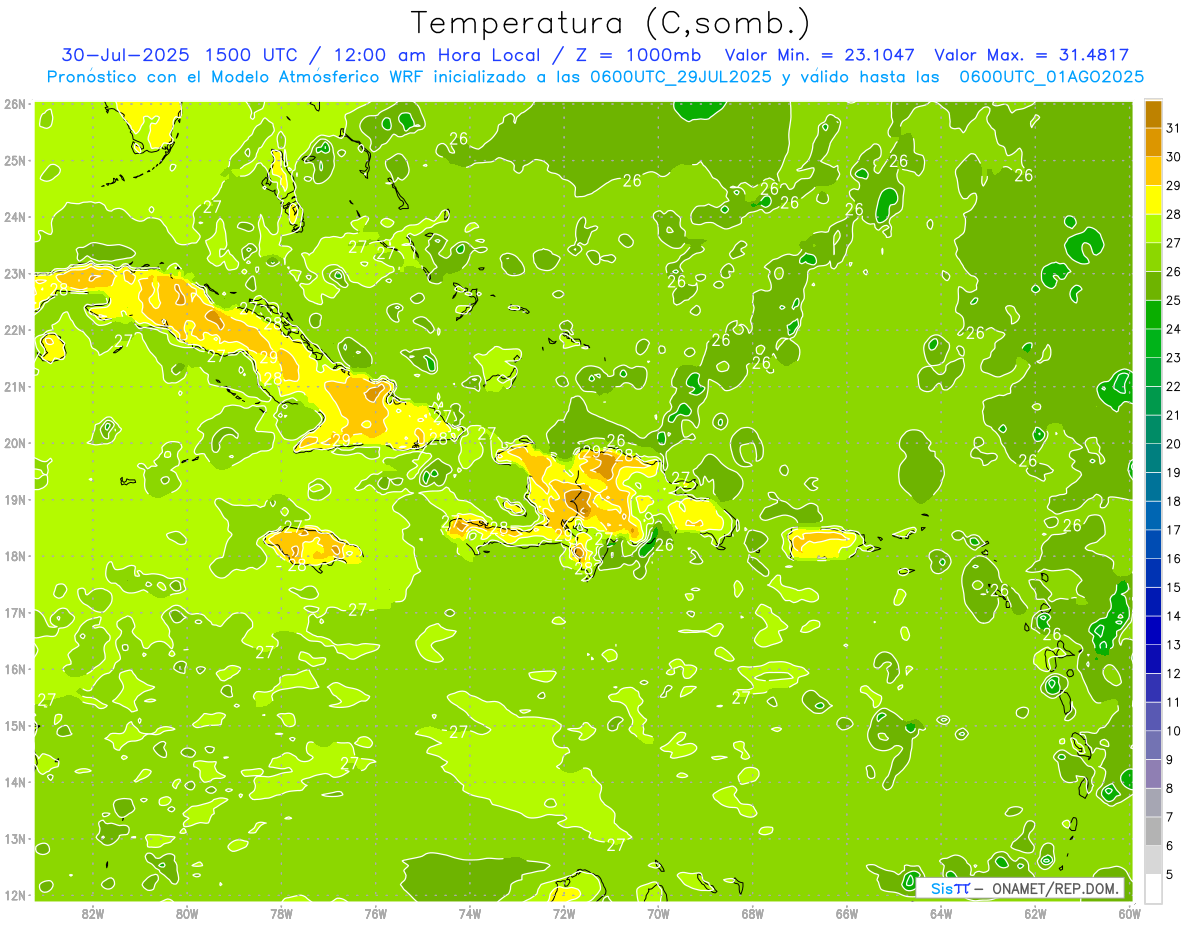This screenshot has height=927, width=1200.
Task: Click the "68W" longitude axis label
Action: tap(752, 913)
